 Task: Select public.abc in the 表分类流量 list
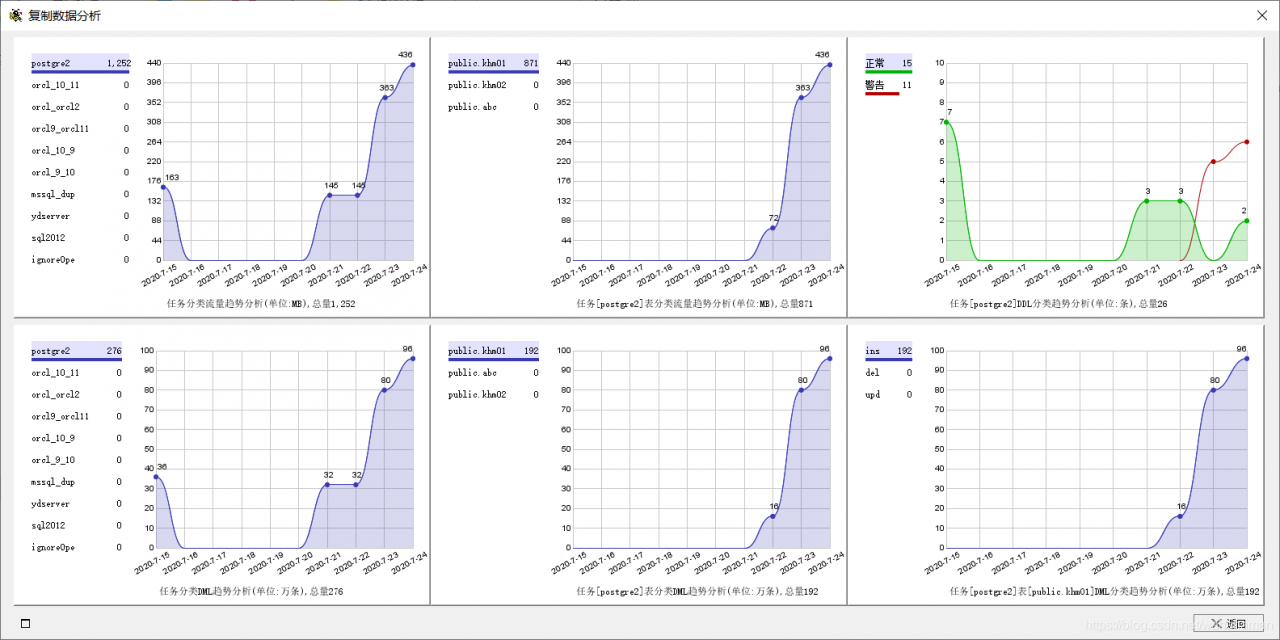pos(493,107)
